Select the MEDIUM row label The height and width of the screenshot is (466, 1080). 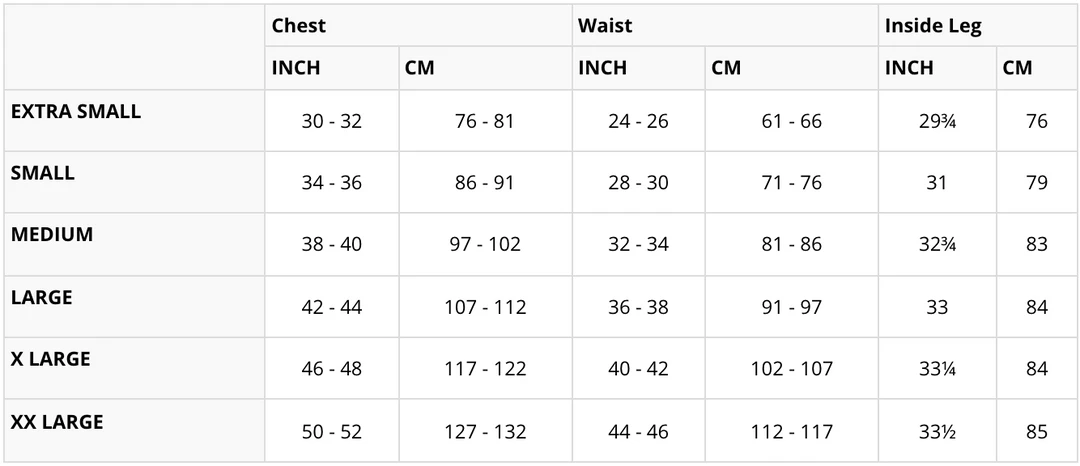pos(52,235)
